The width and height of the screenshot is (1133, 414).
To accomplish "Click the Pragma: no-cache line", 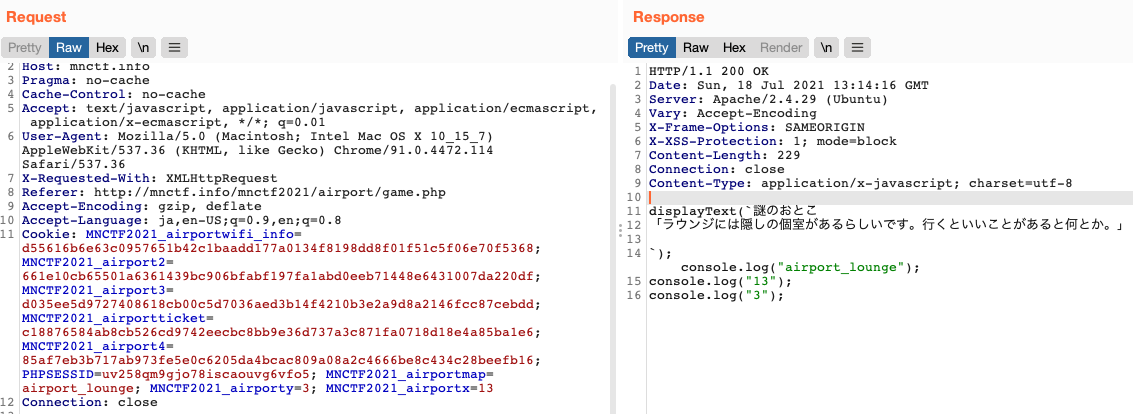I will pyautogui.click(x=85, y=80).
